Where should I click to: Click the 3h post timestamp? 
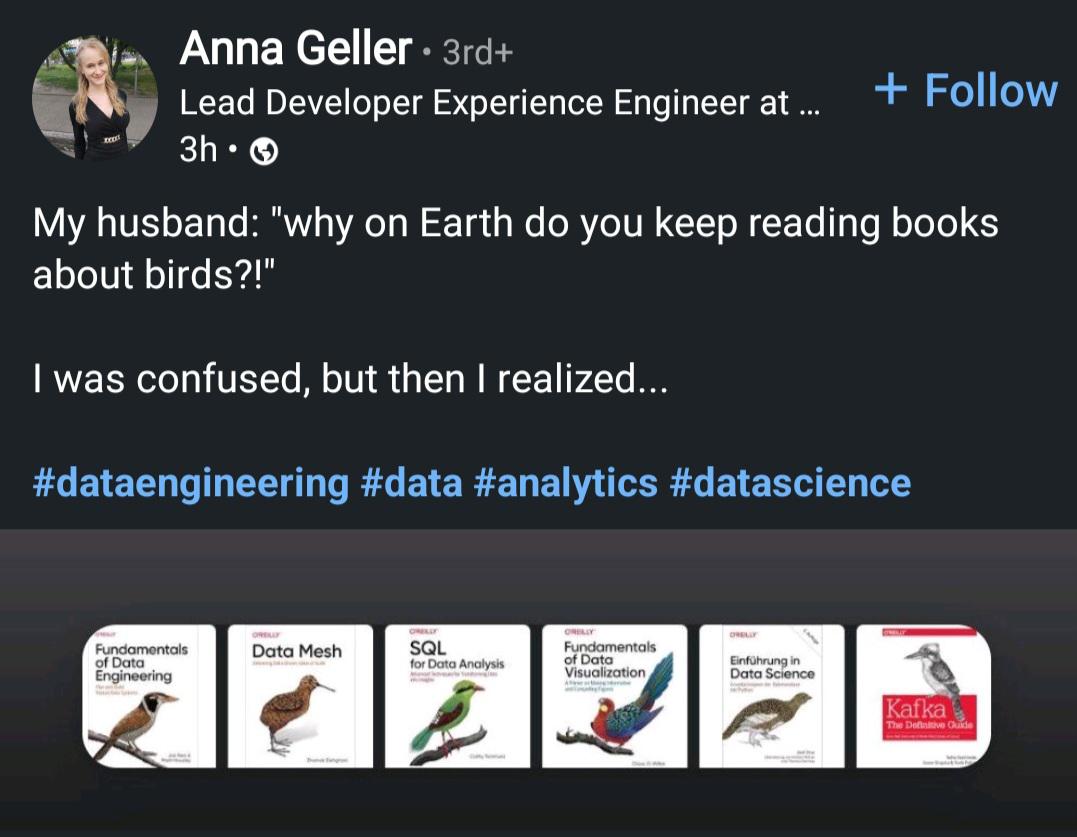pos(198,150)
